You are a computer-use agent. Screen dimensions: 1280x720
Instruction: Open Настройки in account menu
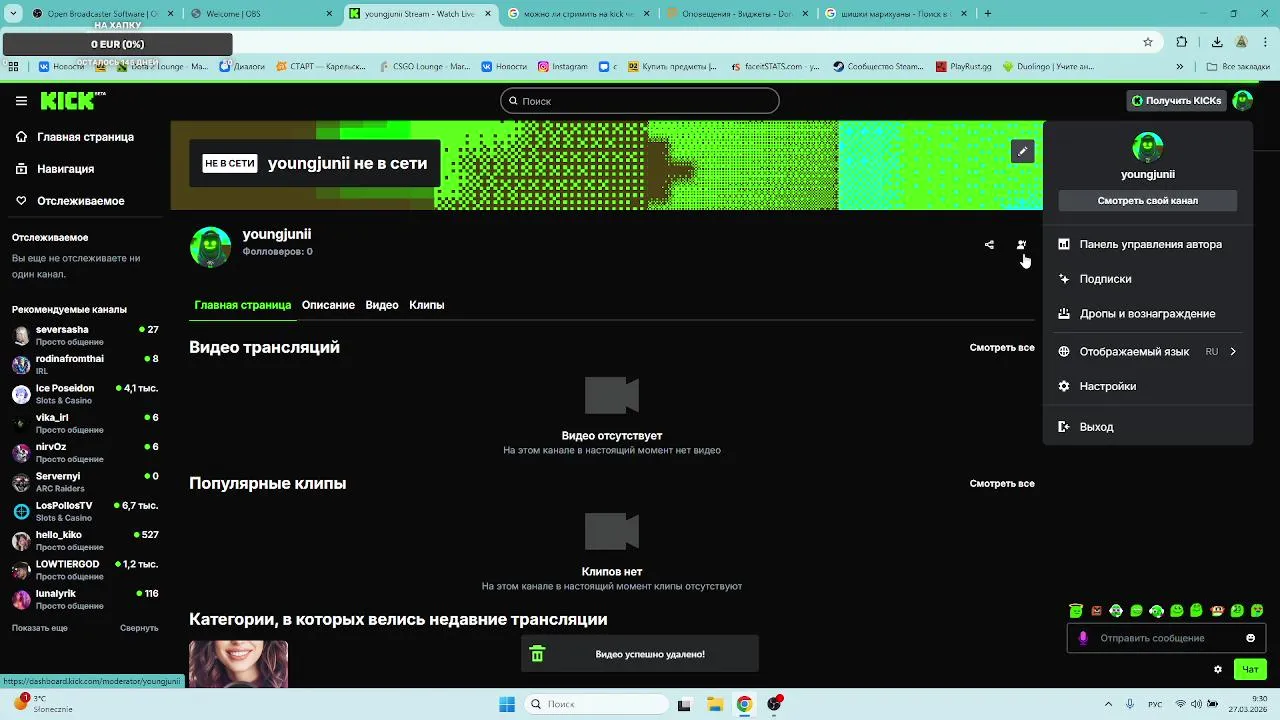(1148, 386)
